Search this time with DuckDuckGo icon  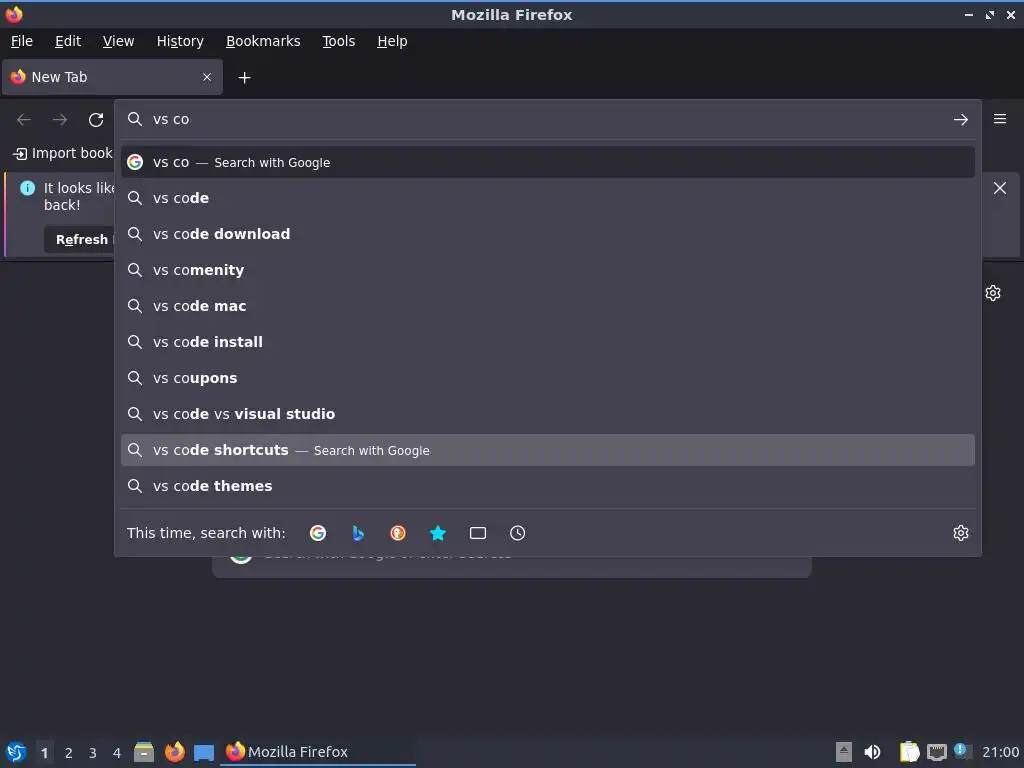tap(398, 533)
